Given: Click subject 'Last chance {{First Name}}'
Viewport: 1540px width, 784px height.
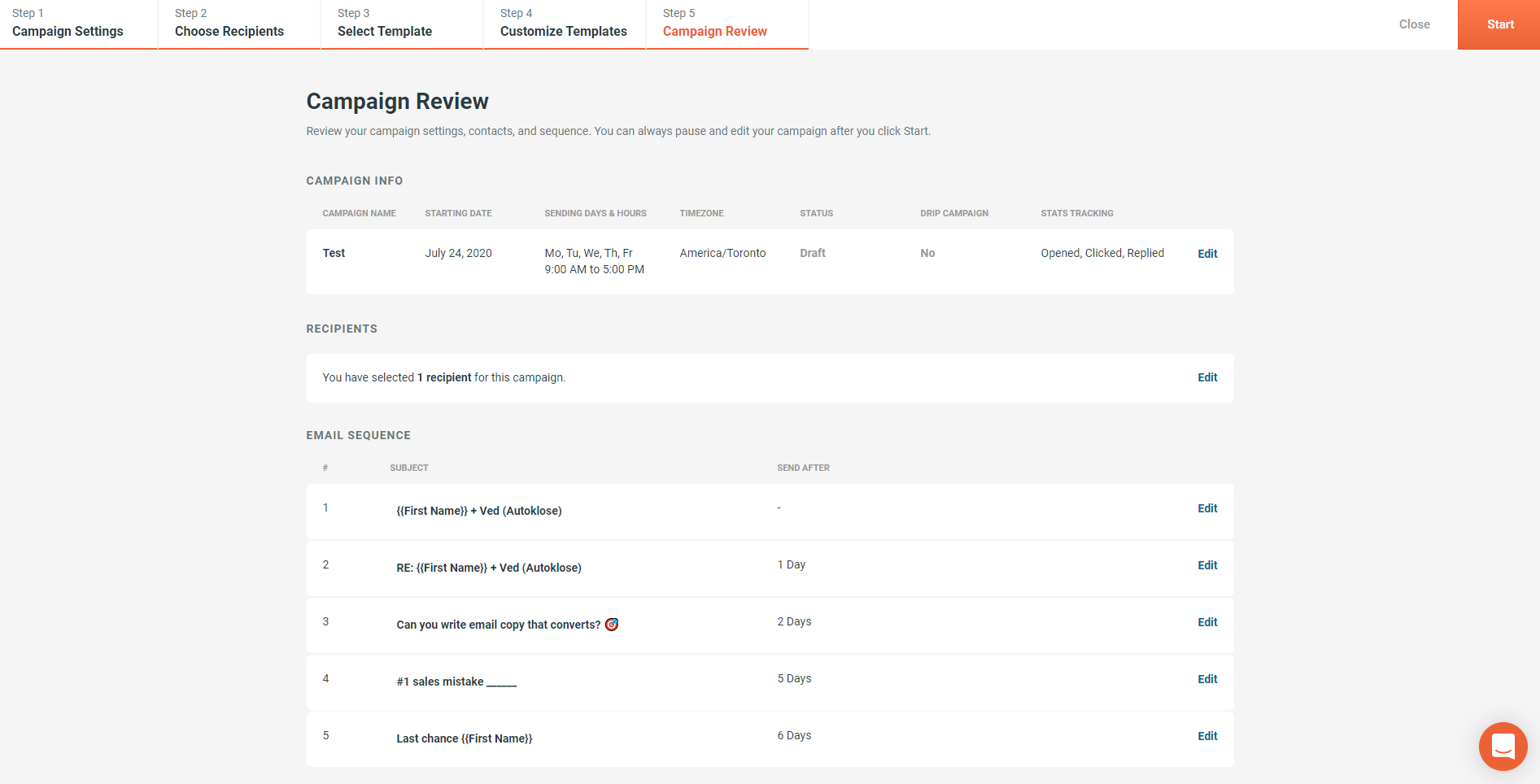Looking at the screenshot, I should [x=464, y=738].
